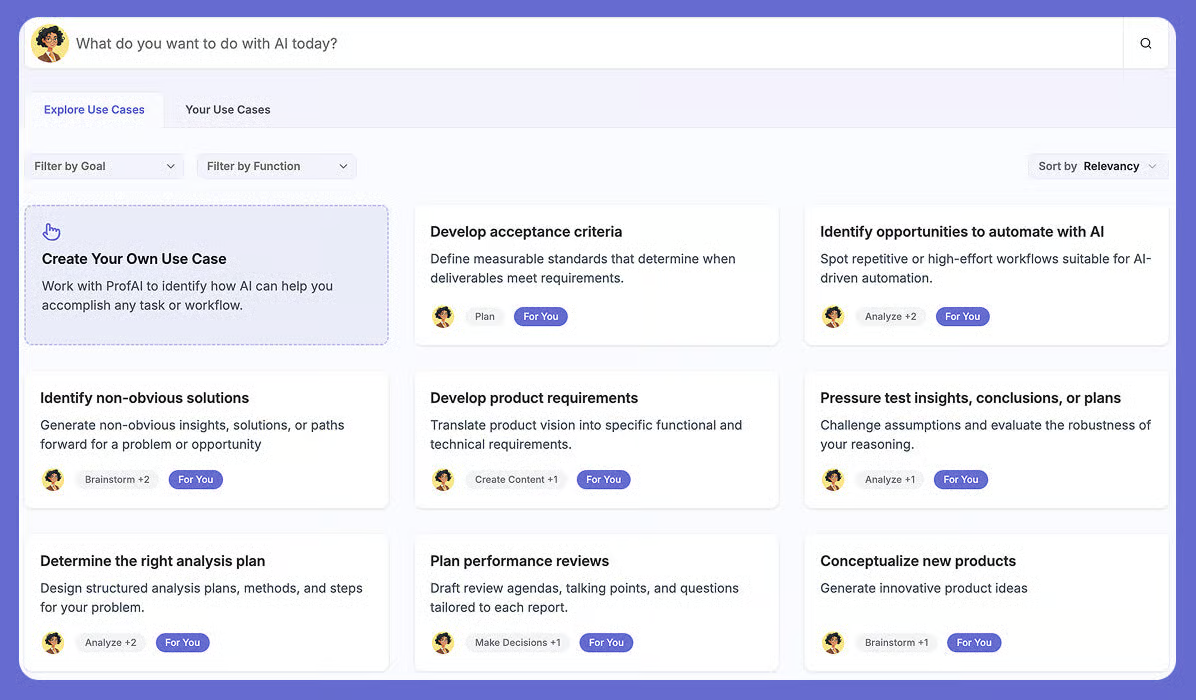Click avatar icon on Plan performance reviews card

coord(443,643)
